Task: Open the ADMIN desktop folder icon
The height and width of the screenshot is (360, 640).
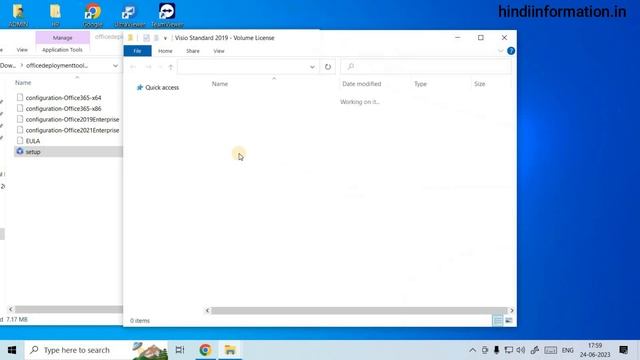Action: tap(18, 15)
